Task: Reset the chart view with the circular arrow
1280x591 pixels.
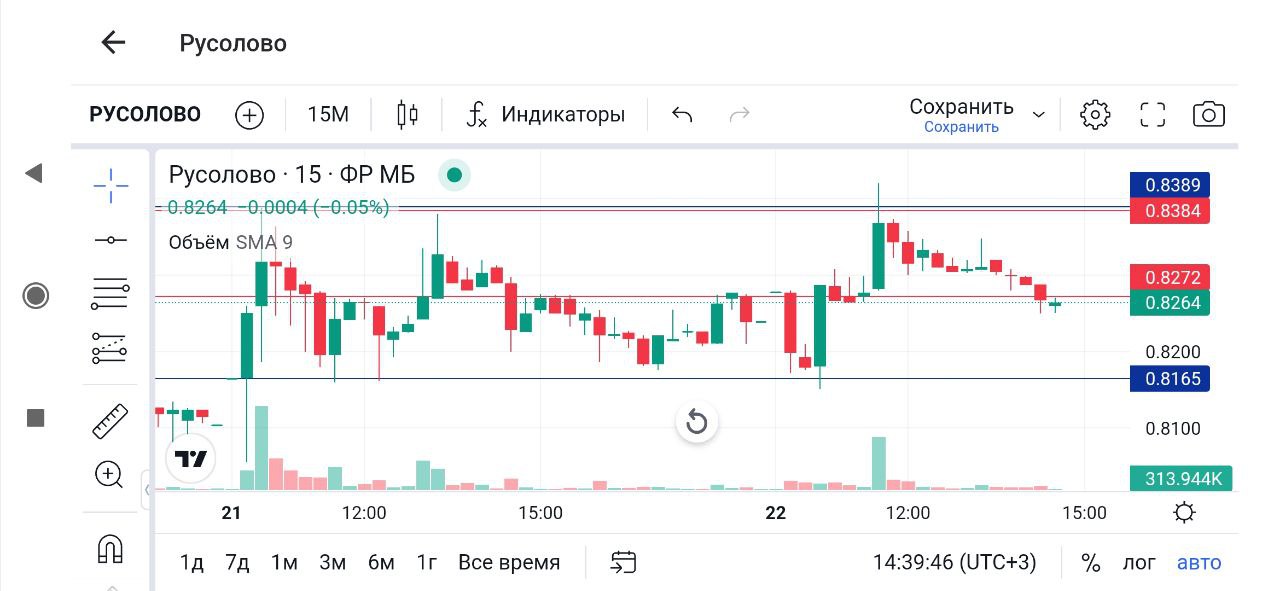Action: point(697,422)
